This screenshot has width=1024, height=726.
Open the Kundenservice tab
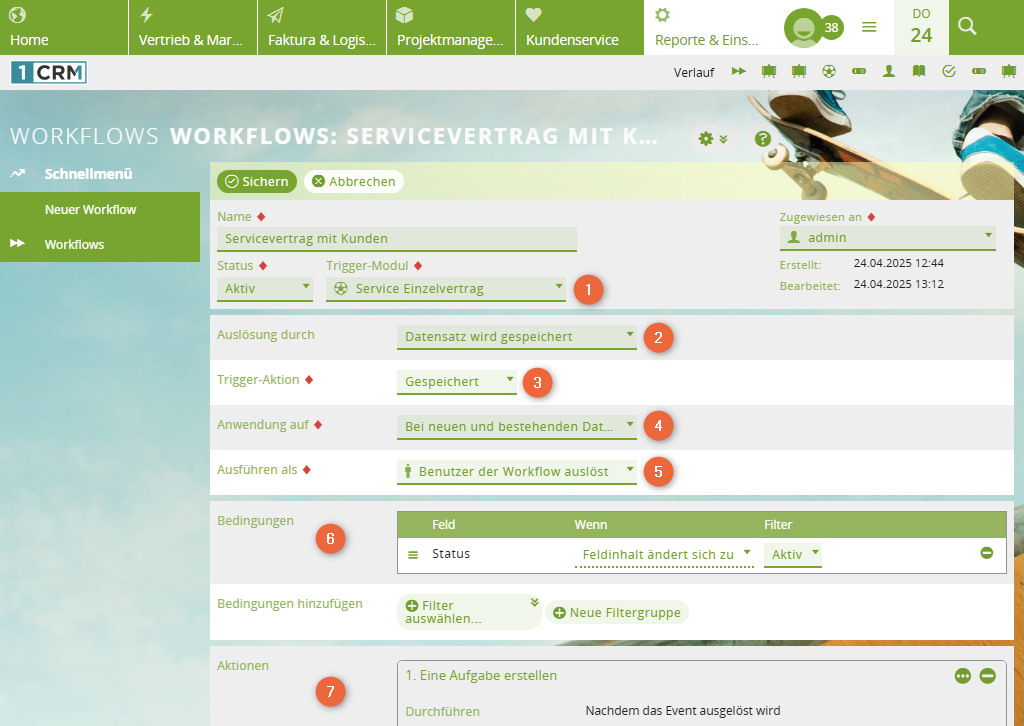pos(580,27)
